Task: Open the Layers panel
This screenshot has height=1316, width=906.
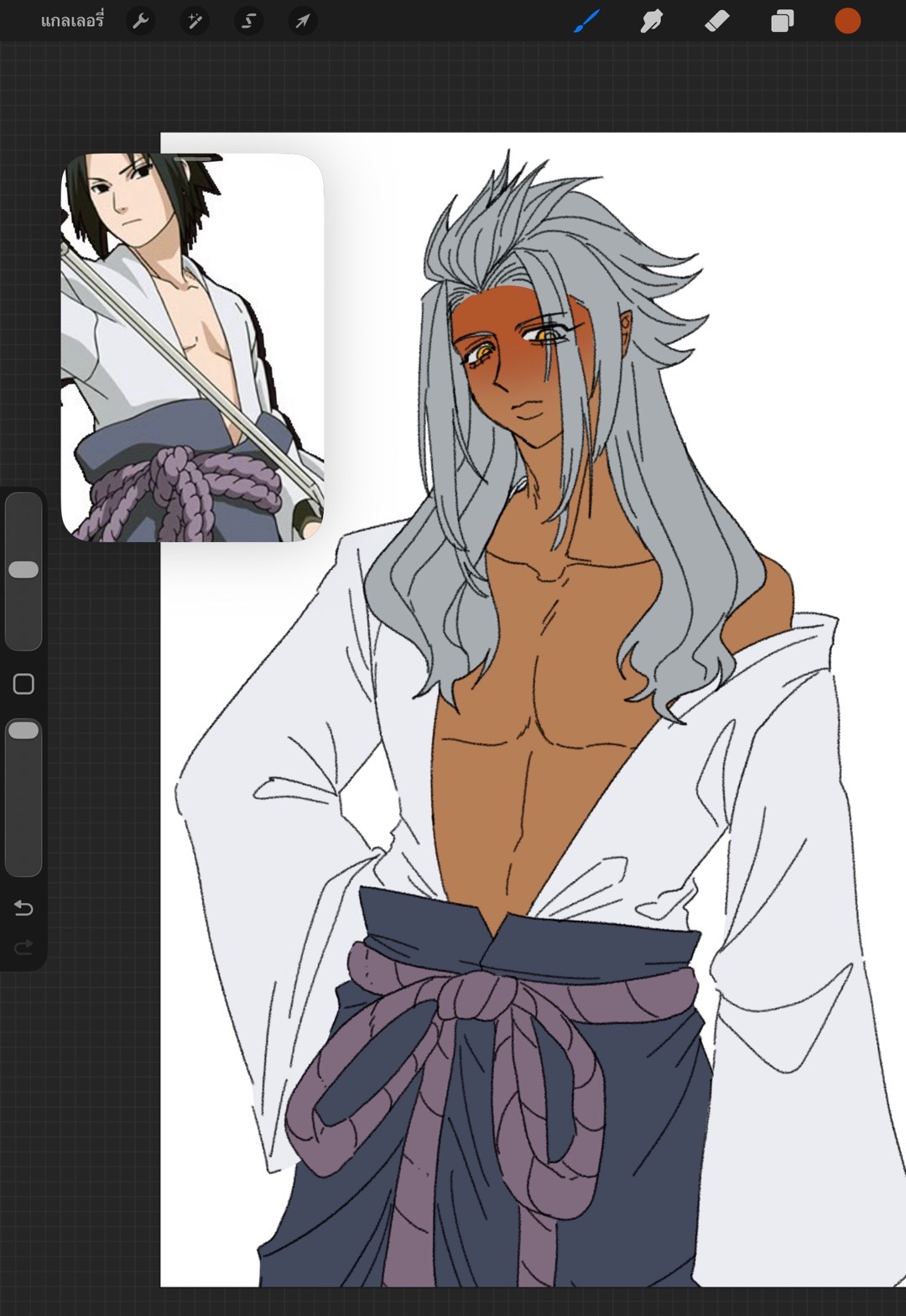Action: click(782, 21)
